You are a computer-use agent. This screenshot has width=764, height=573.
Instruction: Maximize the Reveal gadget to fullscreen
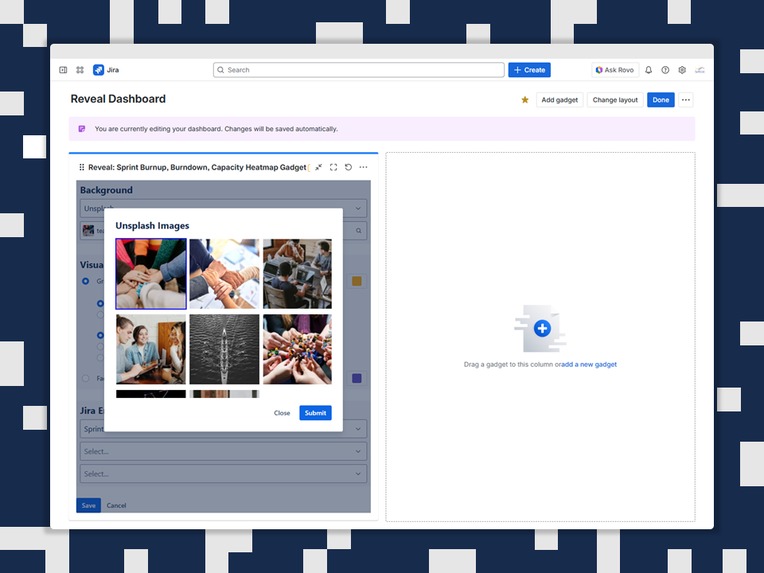tap(333, 167)
